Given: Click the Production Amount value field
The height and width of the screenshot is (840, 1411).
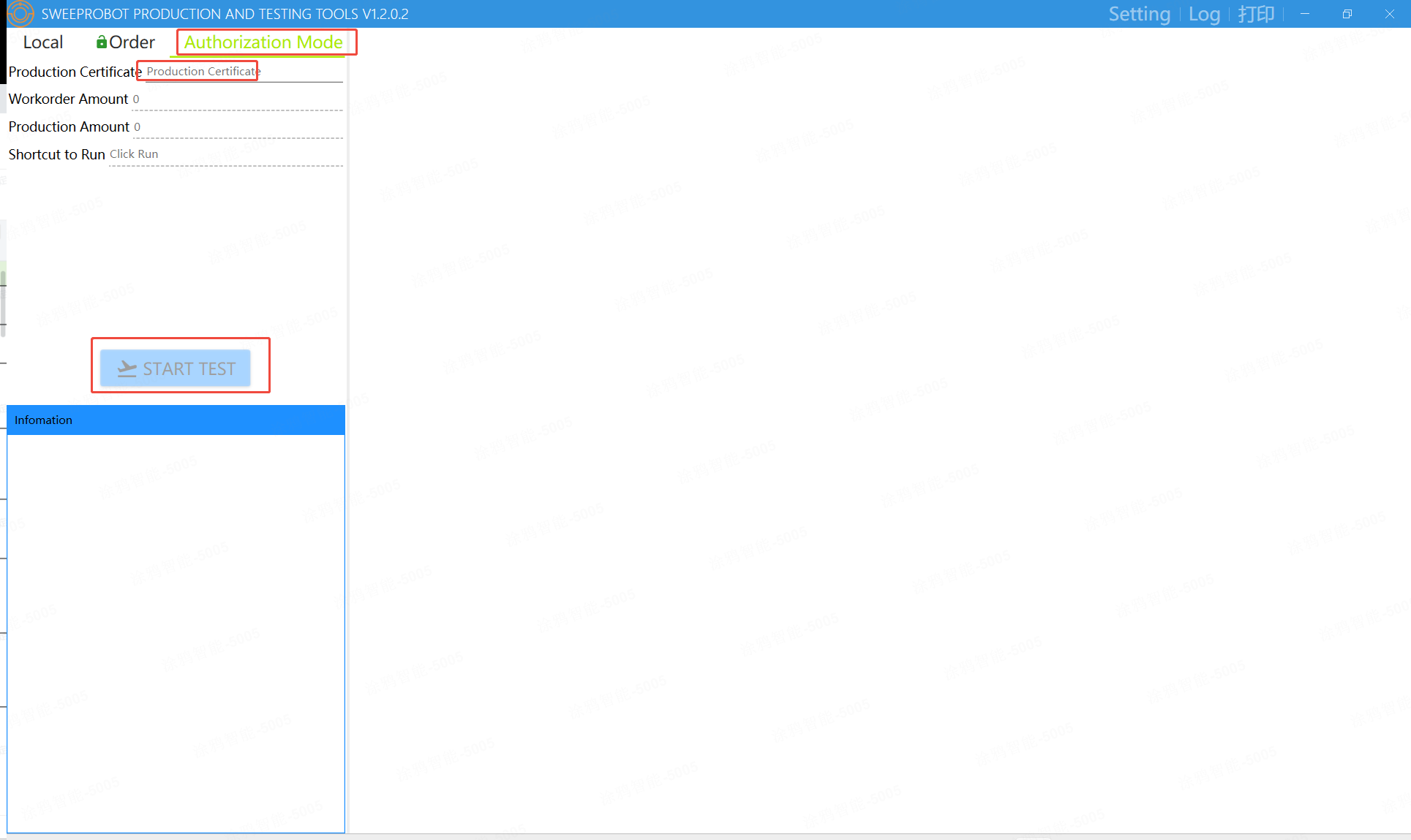Looking at the screenshot, I should 238,127.
